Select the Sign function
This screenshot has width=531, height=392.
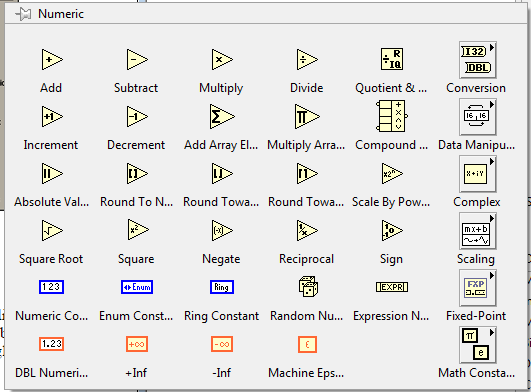[392, 230]
